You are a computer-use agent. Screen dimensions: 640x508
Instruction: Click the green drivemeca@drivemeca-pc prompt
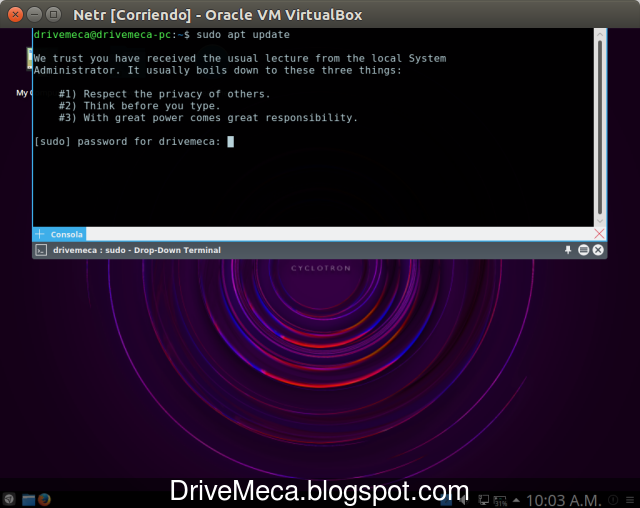(102, 35)
